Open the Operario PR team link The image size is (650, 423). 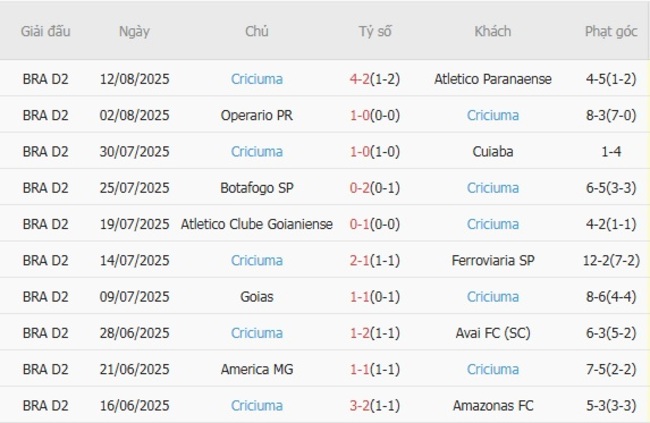point(256,115)
